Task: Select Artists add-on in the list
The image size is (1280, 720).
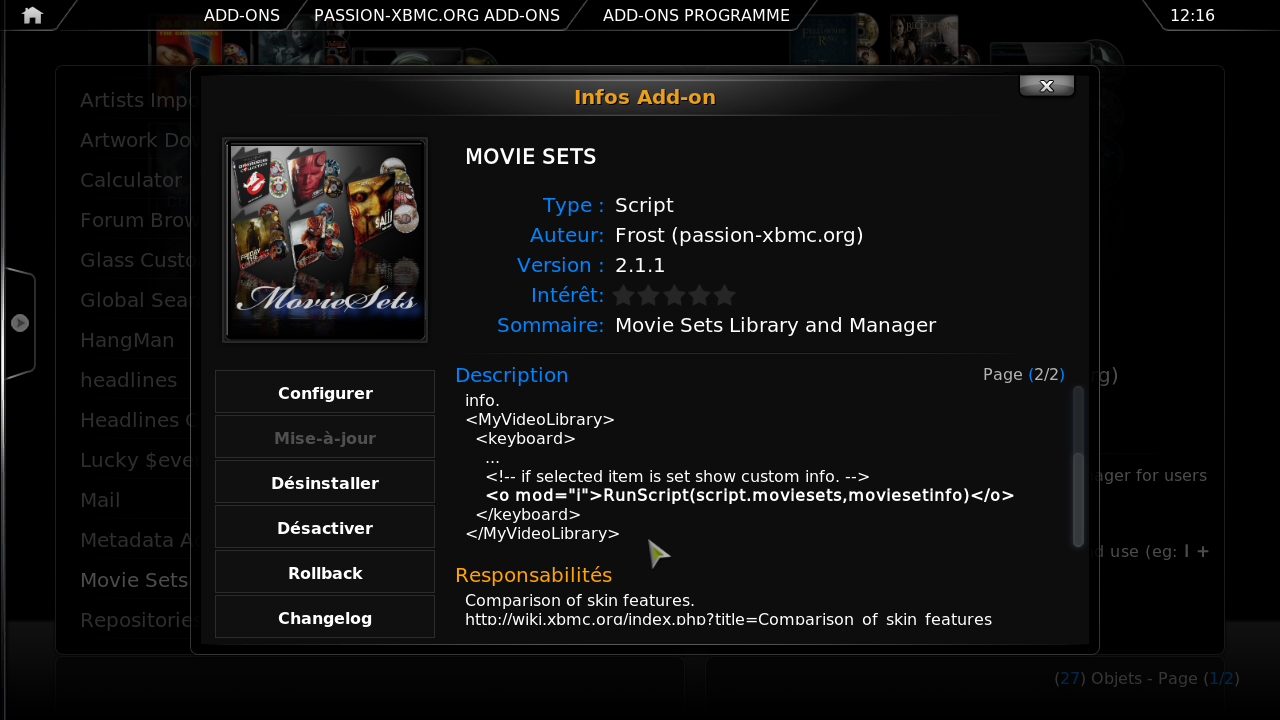Action: click(135, 100)
